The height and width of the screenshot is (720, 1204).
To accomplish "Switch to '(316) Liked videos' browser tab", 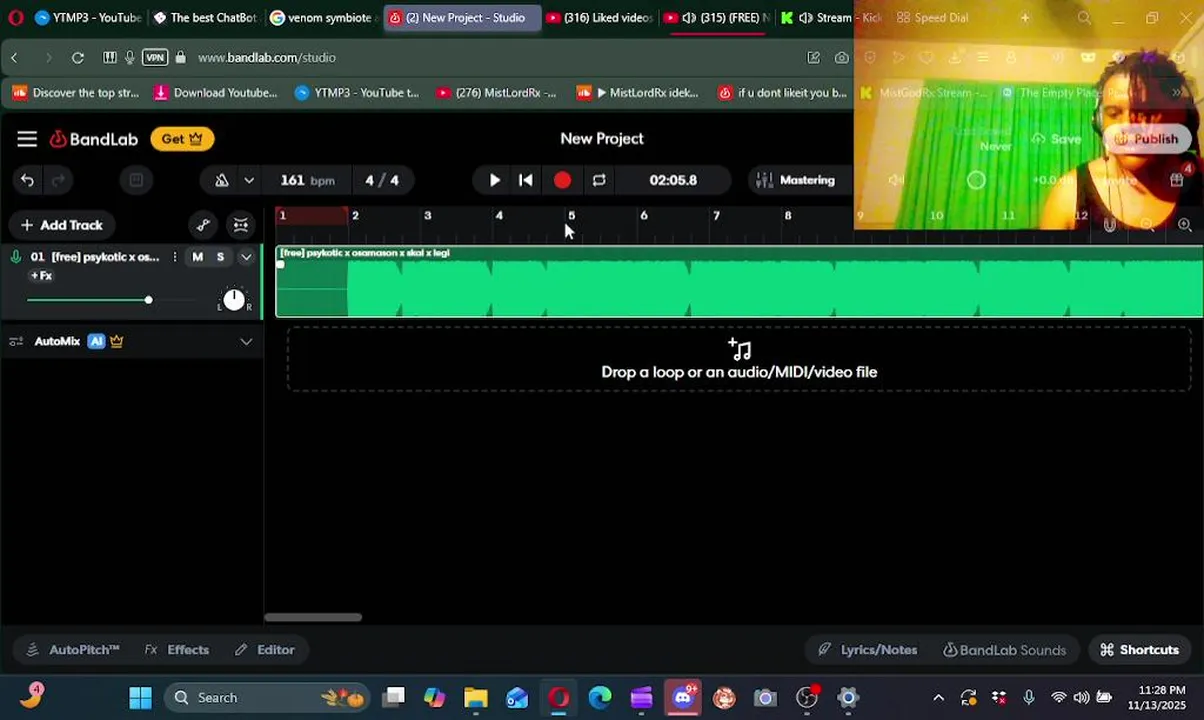I will (x=599, y=18).
